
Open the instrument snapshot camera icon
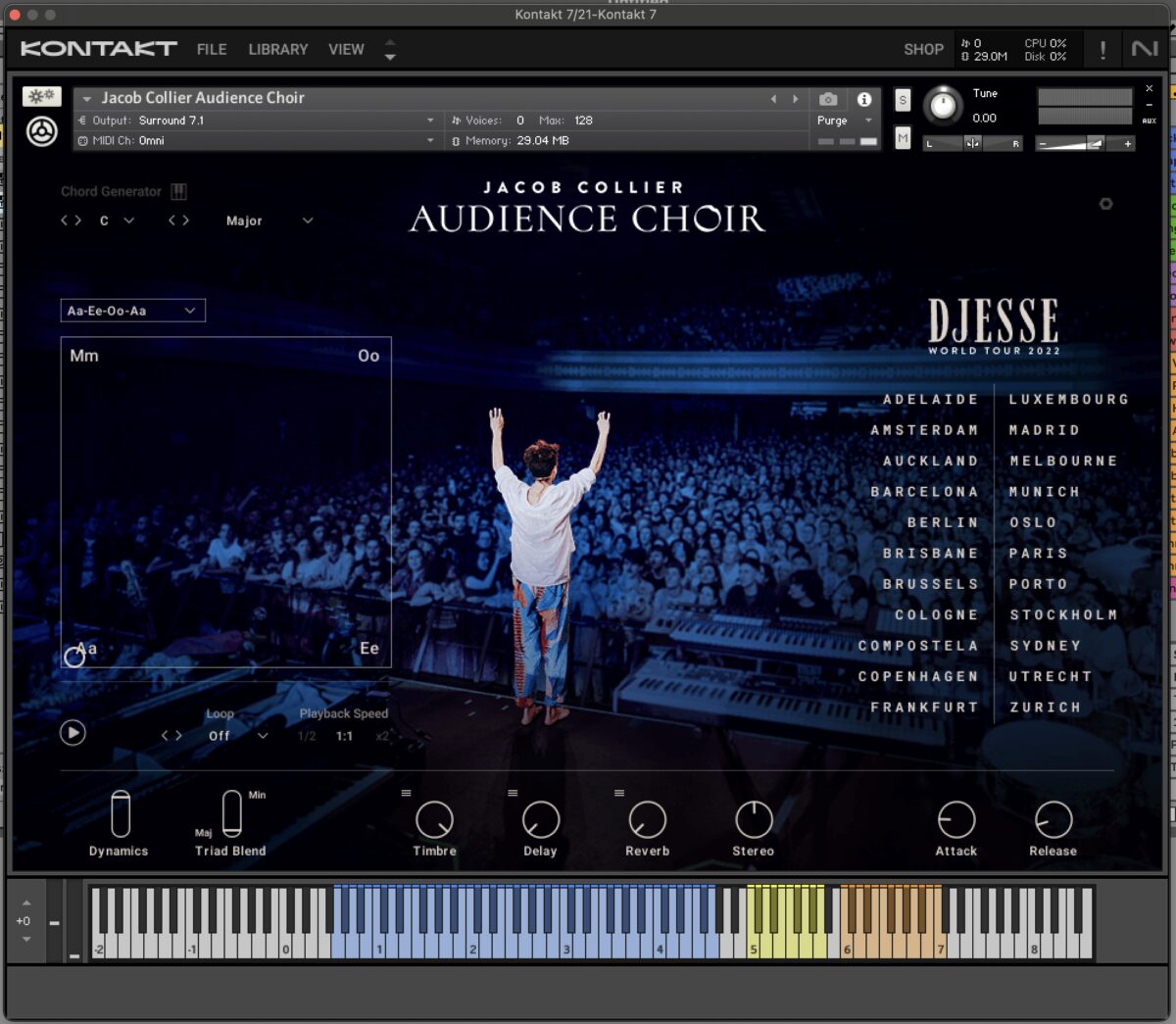[x=828, y=99]
